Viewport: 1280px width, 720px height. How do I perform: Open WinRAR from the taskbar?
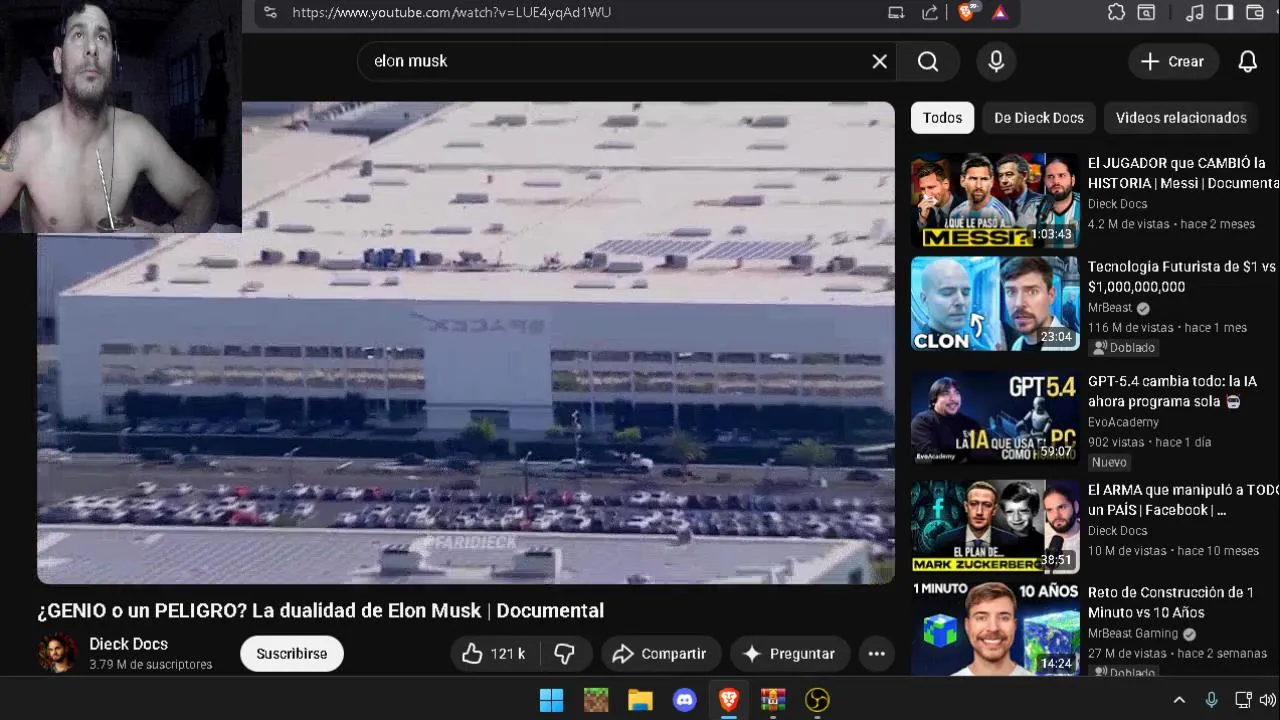click(773, 700)
